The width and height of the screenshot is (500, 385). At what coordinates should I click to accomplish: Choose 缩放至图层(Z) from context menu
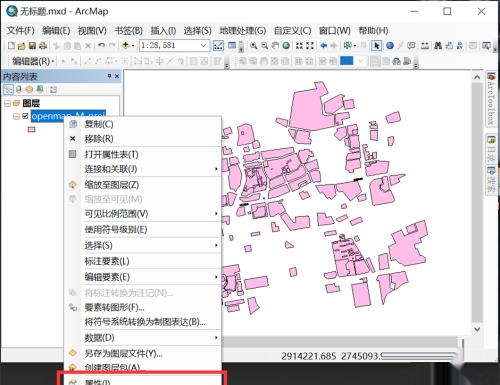point(143,185)
